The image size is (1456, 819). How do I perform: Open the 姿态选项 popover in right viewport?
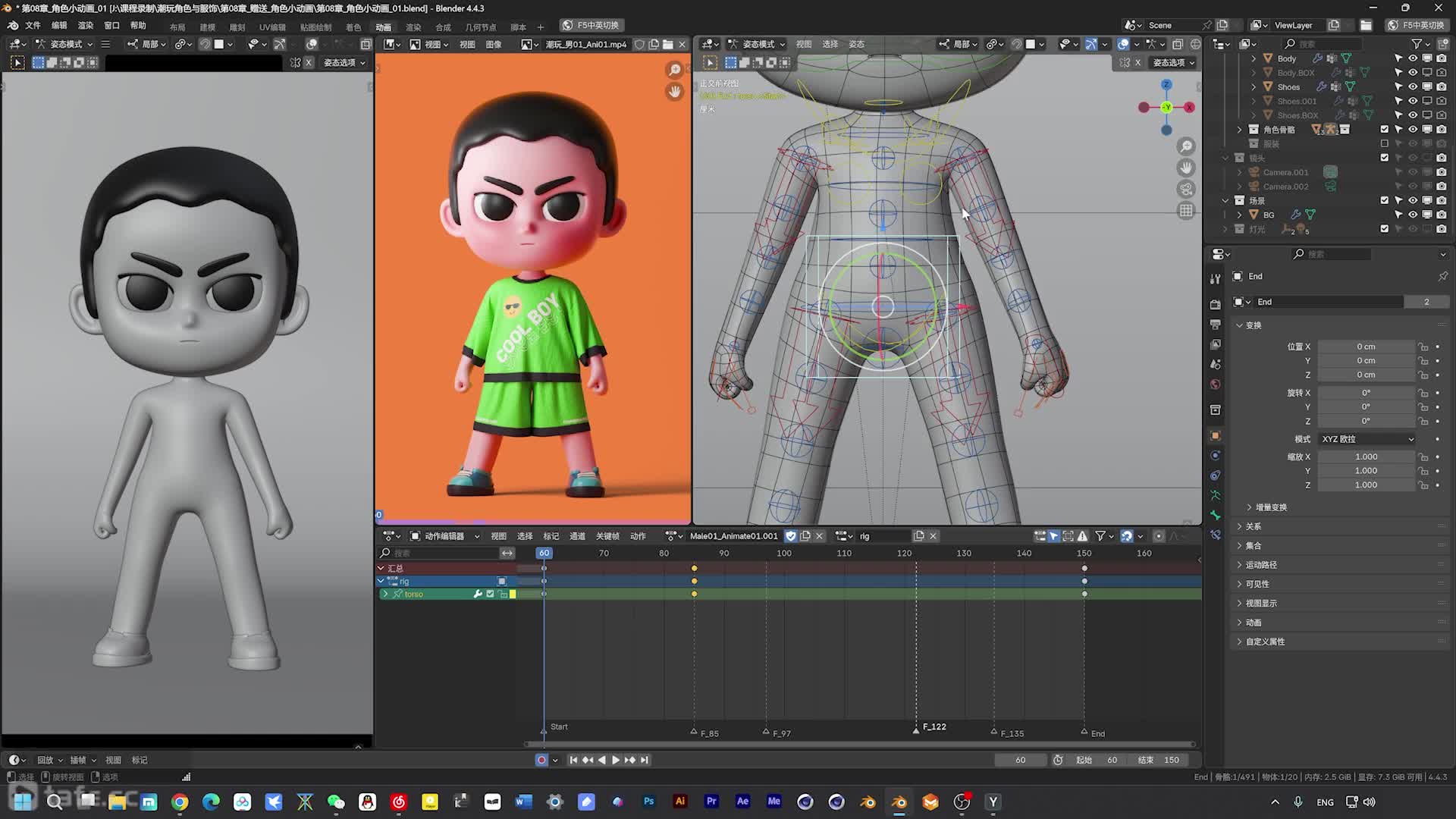pyautogui.click(x=1172, y=62)
